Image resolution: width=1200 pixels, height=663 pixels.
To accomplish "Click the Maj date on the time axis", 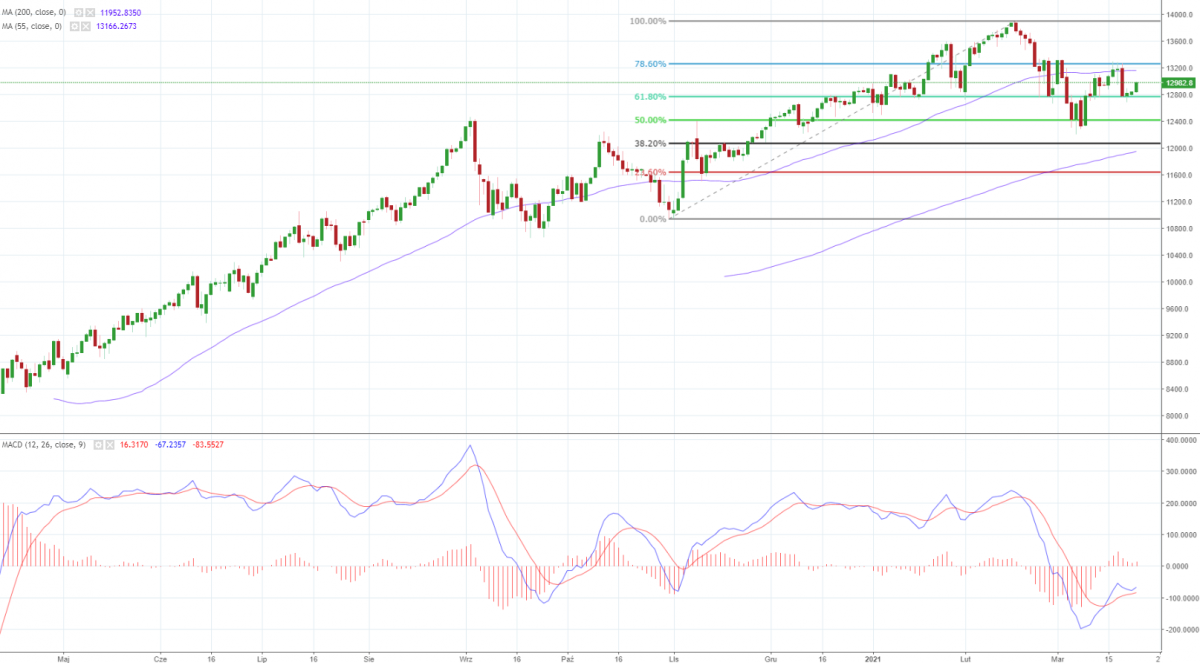I will [64, 660].
